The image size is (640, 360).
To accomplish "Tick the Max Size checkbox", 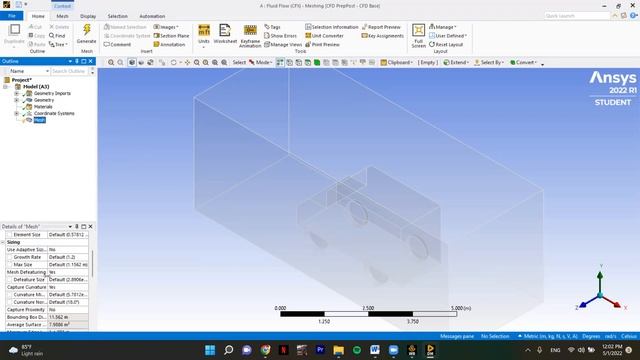I will [x=10, y=265].
